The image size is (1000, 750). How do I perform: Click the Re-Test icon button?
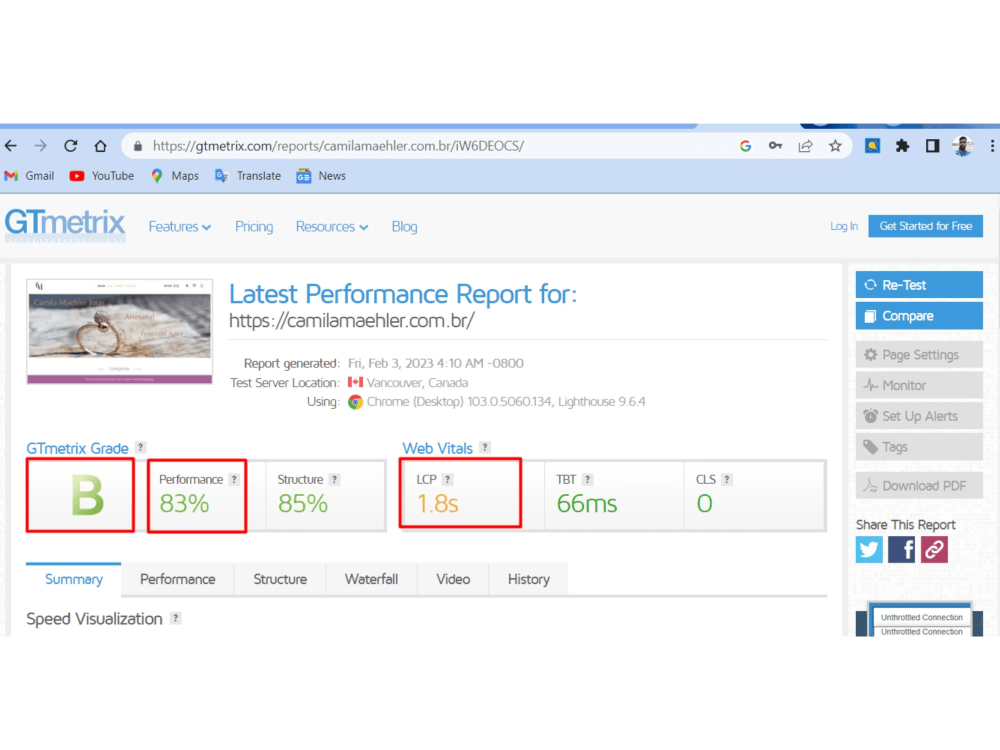tap(869, 285)
